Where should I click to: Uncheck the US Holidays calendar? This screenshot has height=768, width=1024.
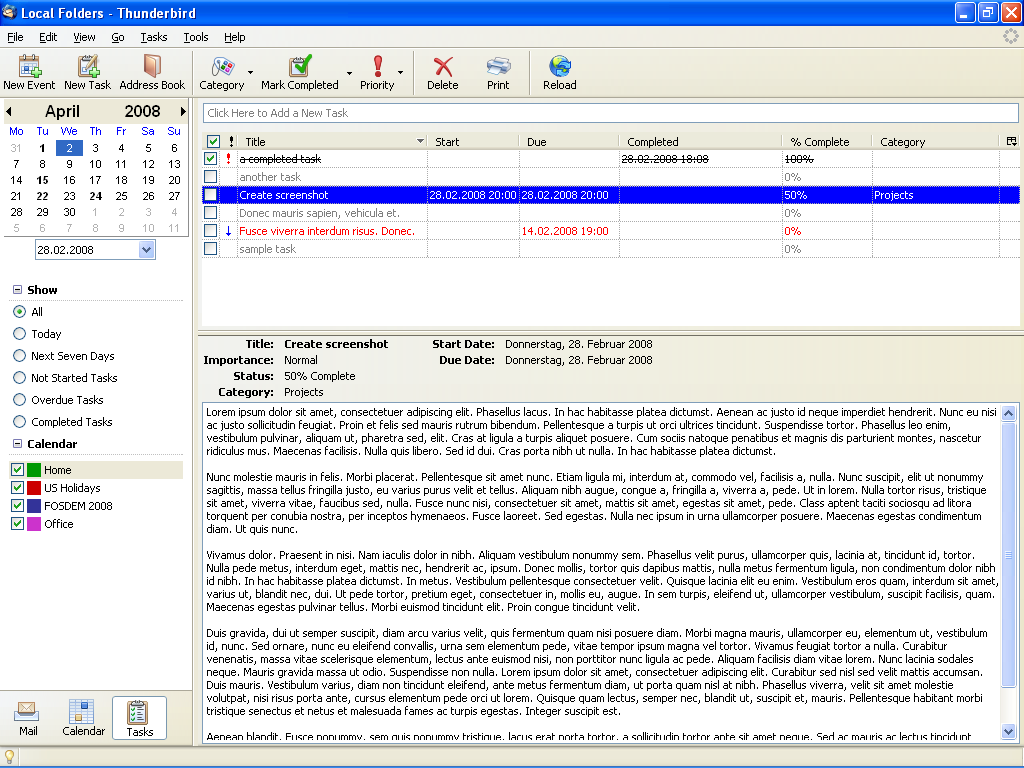pyautogui.click(x=18, y=488)
